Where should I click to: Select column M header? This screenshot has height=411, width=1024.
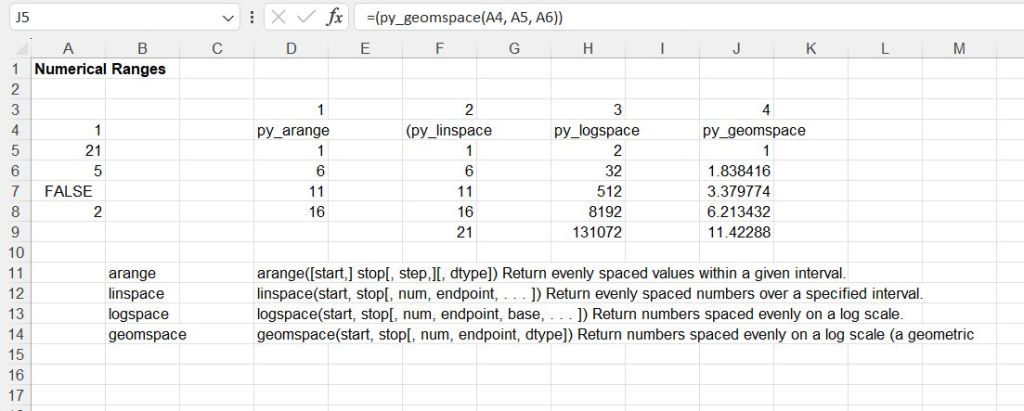(959, 49)
